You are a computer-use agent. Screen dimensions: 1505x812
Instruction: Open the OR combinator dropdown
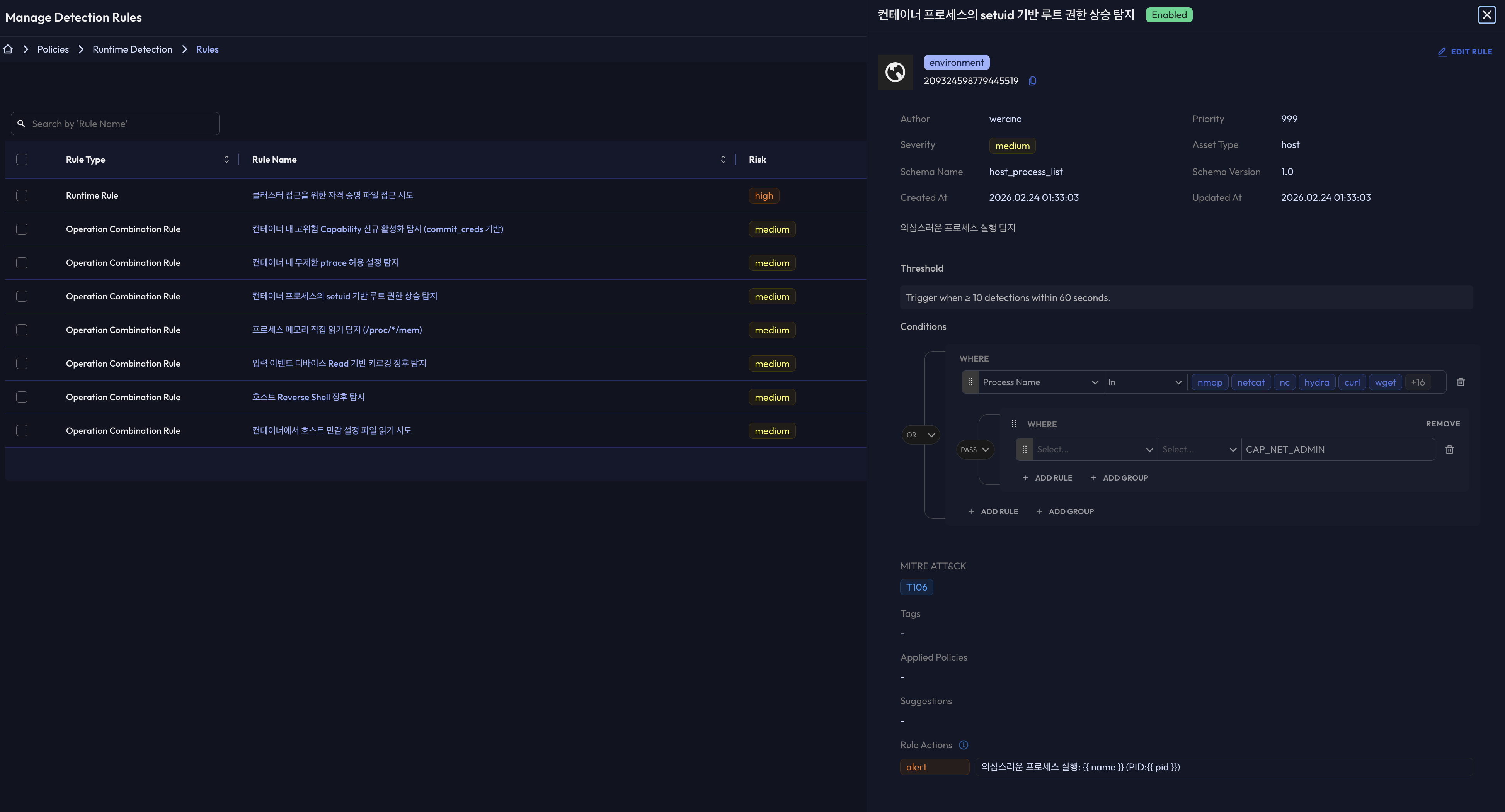point(921,435)
